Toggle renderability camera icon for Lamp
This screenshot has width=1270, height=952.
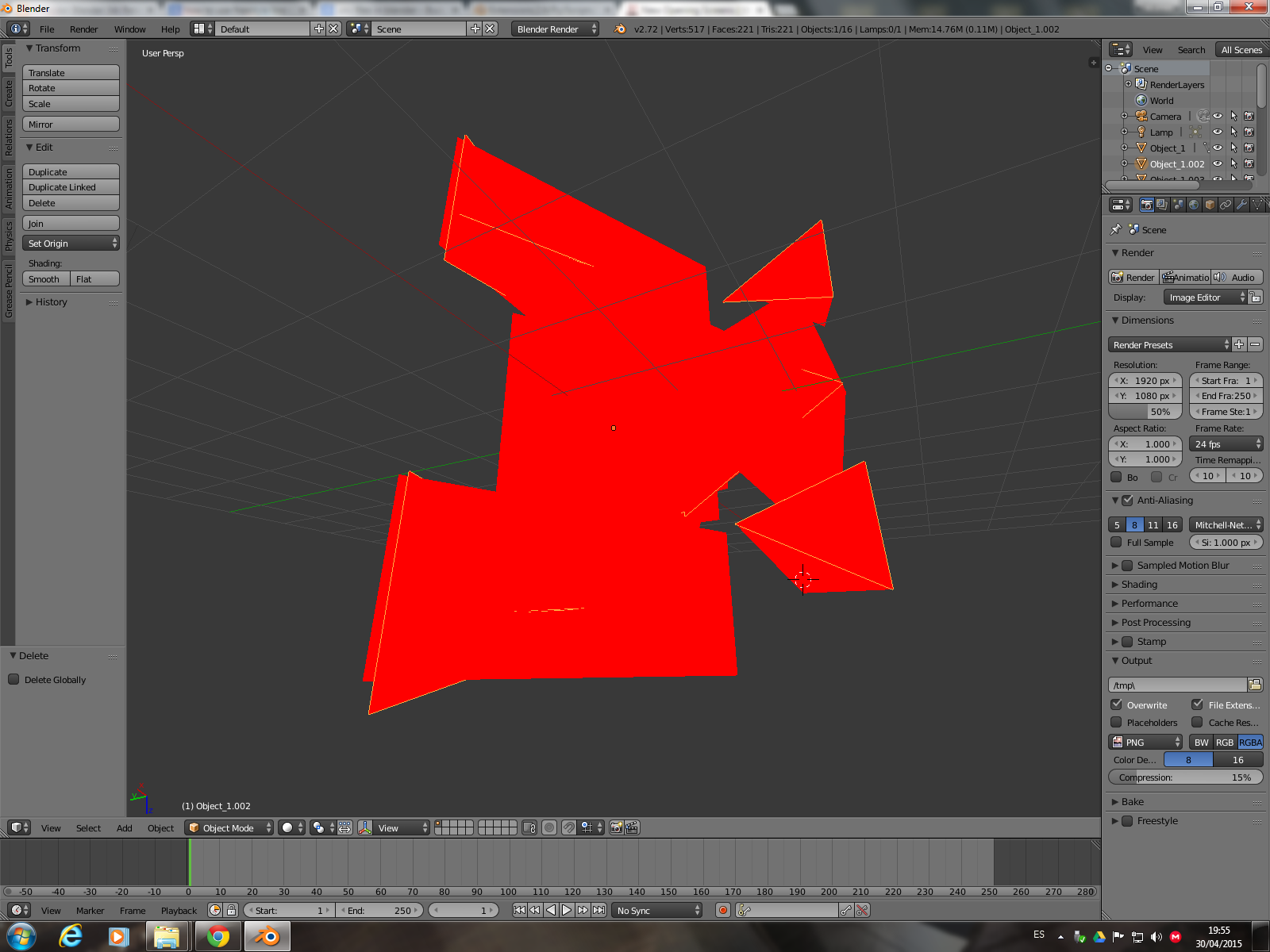click(1249, 132)
